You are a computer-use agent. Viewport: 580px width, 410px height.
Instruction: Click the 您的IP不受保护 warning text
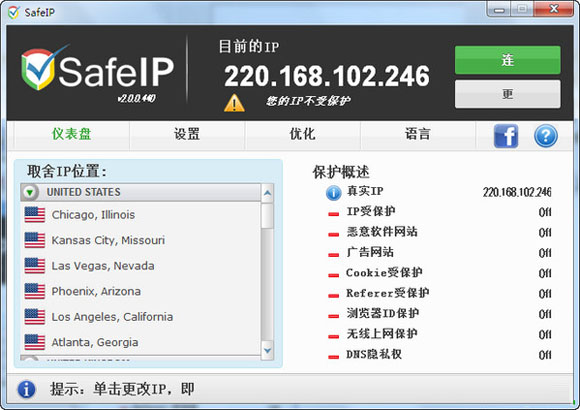pyautogui.click(x=308, y=101)
